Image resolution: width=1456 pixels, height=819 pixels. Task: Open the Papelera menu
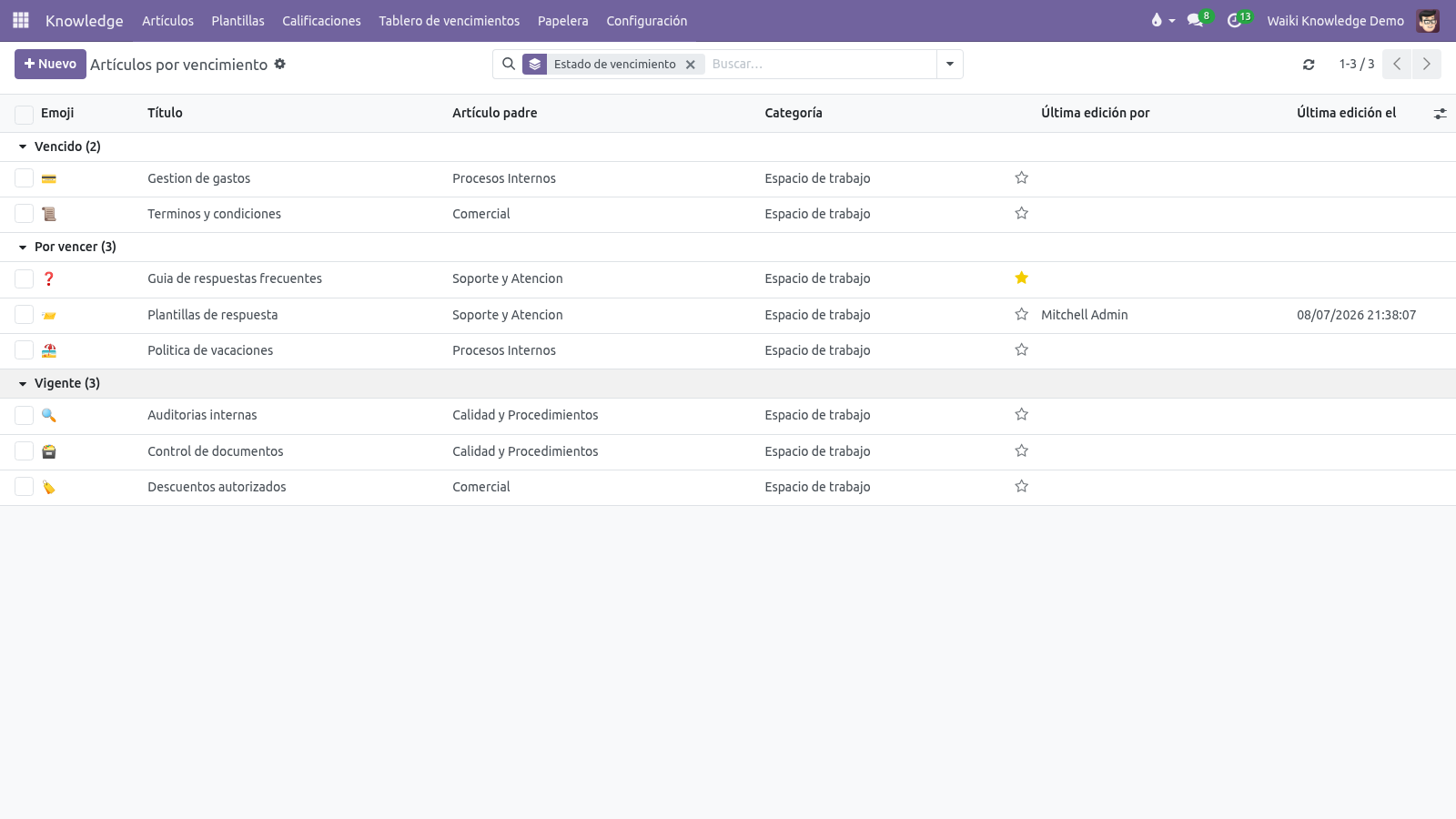point(563,21)
